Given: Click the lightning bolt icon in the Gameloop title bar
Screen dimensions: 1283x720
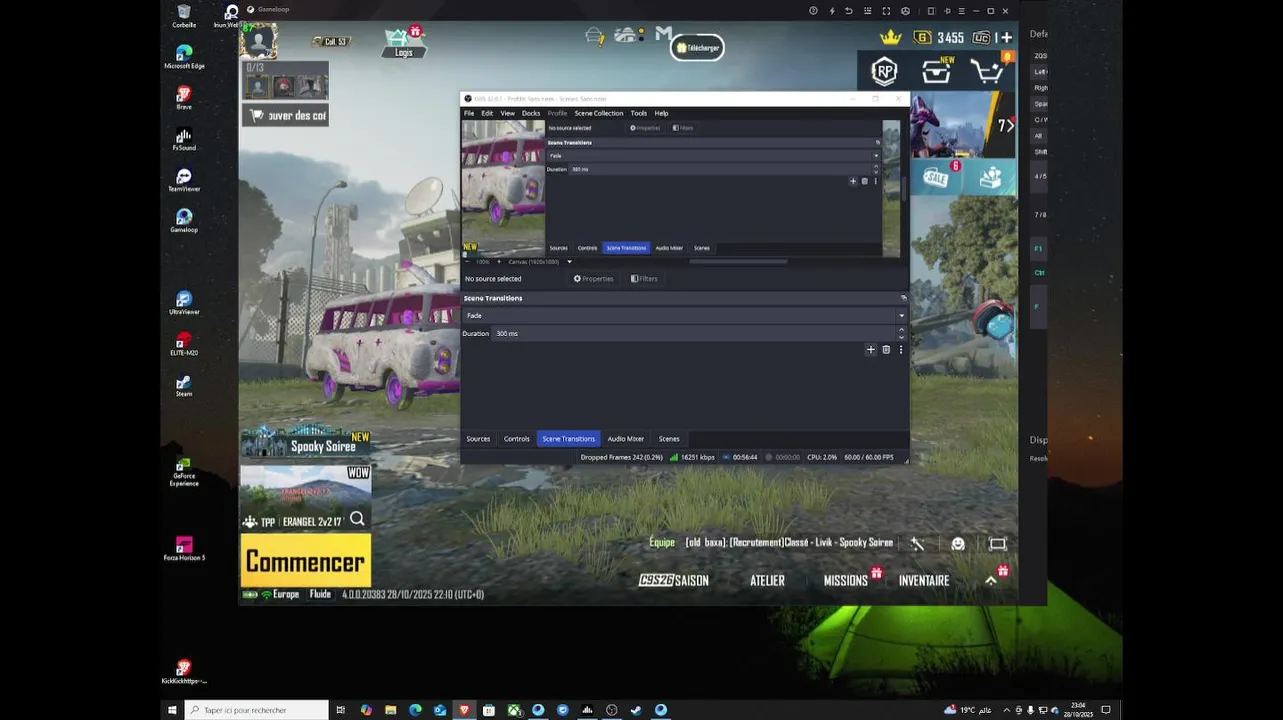Looking at the screenshot, I should (x=830, y=11).
